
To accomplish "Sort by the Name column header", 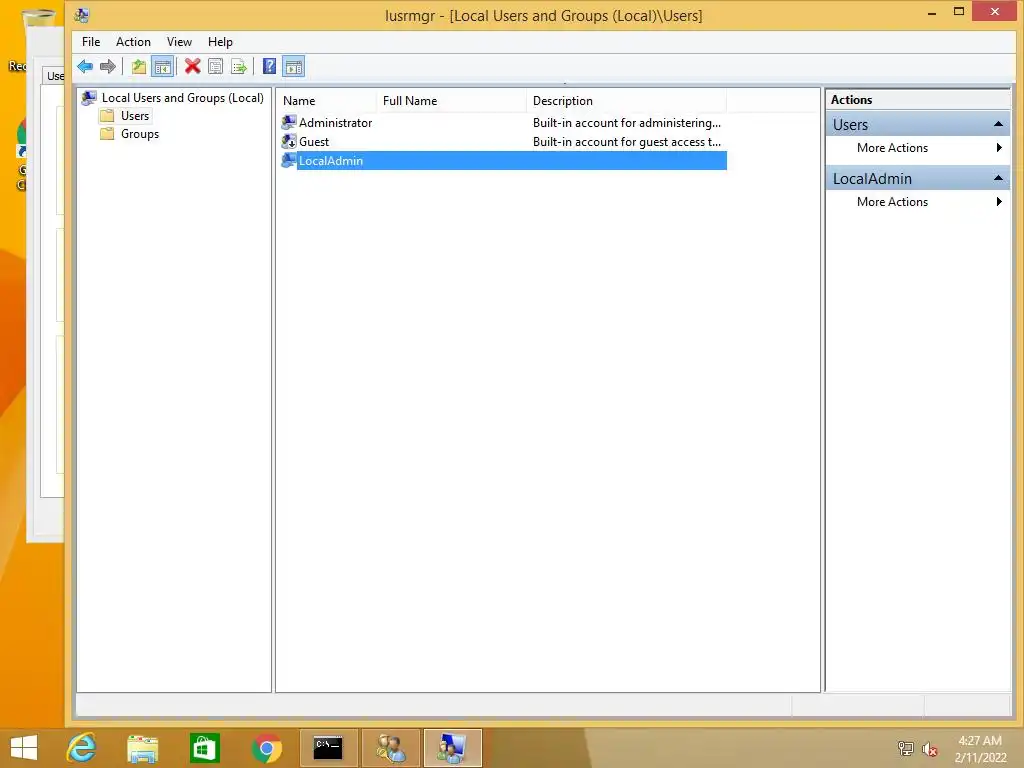I will 327,101.
